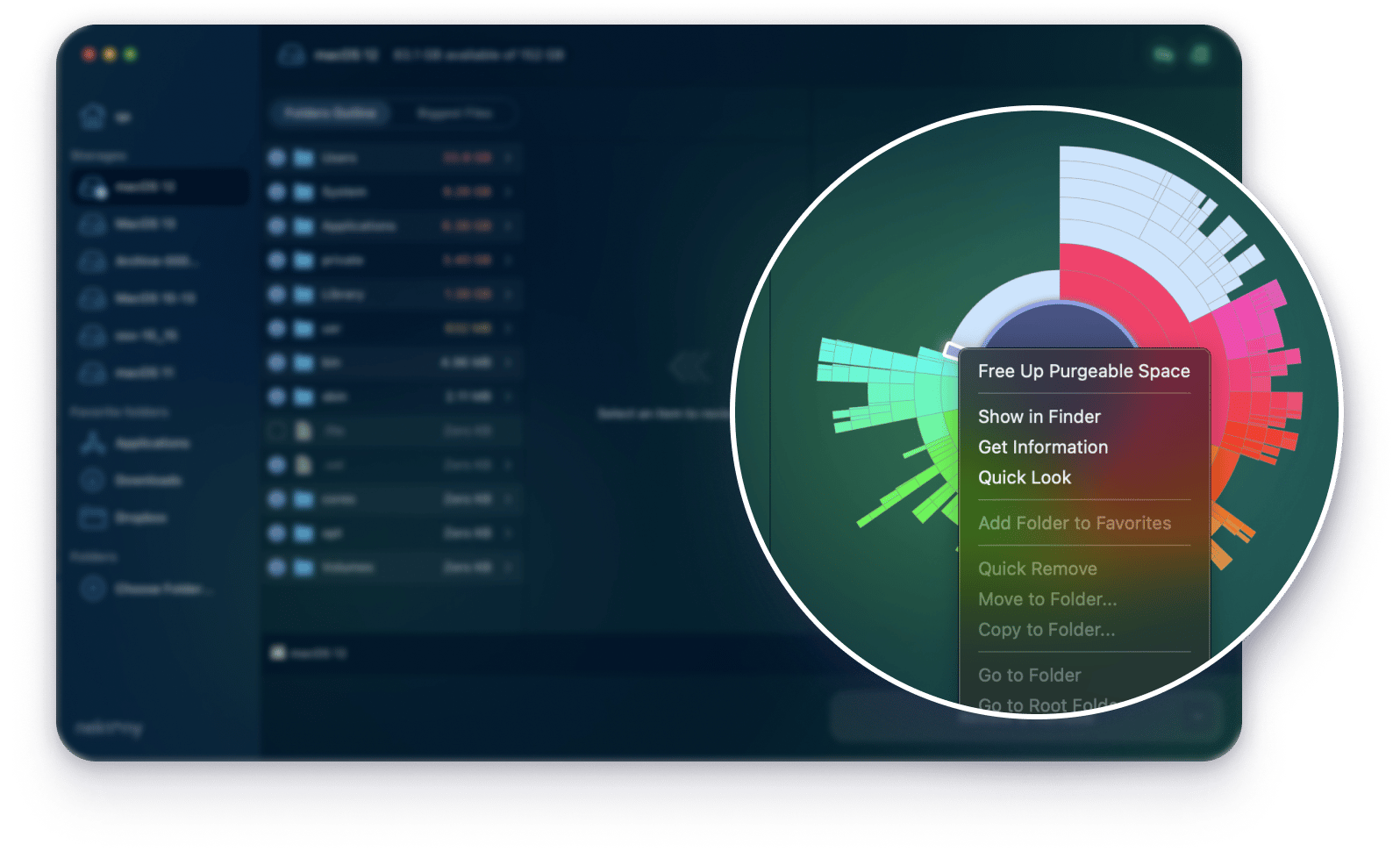Click the Library folder icon in list
Image resolution: width=1400 pixels, height=858 pixels.
[x=304, y=294]
